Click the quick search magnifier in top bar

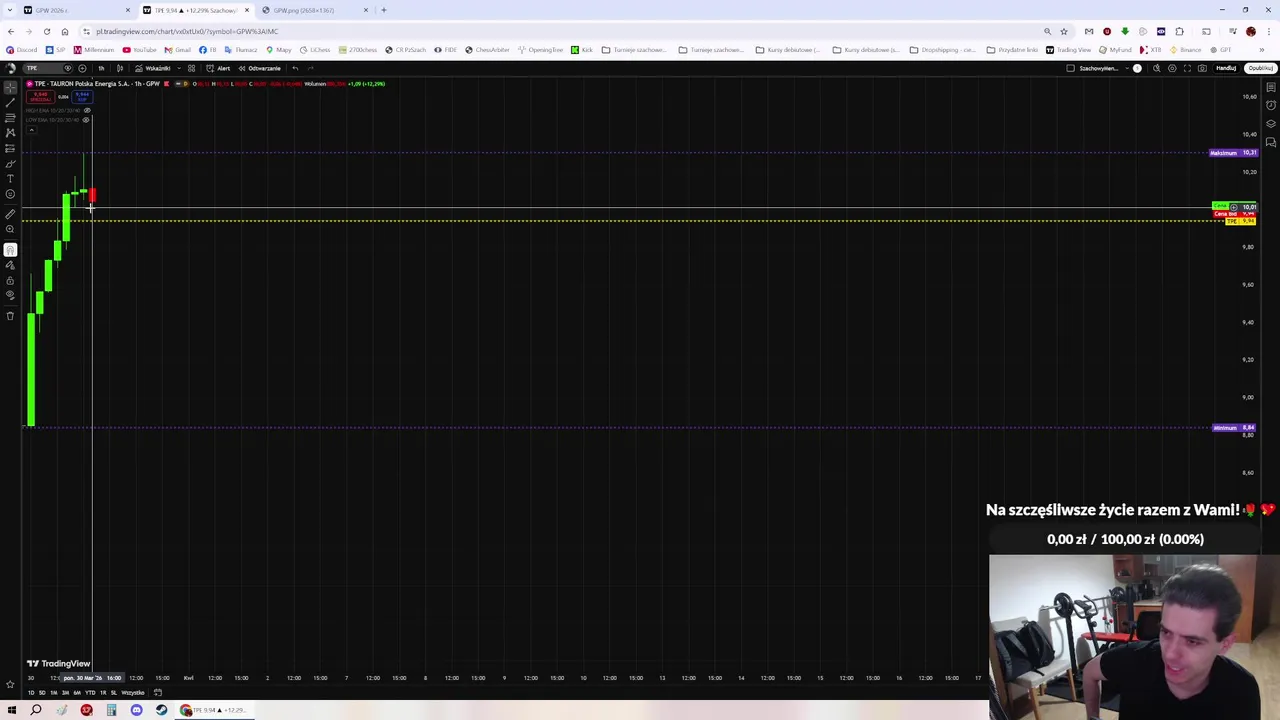(1157, 68)
